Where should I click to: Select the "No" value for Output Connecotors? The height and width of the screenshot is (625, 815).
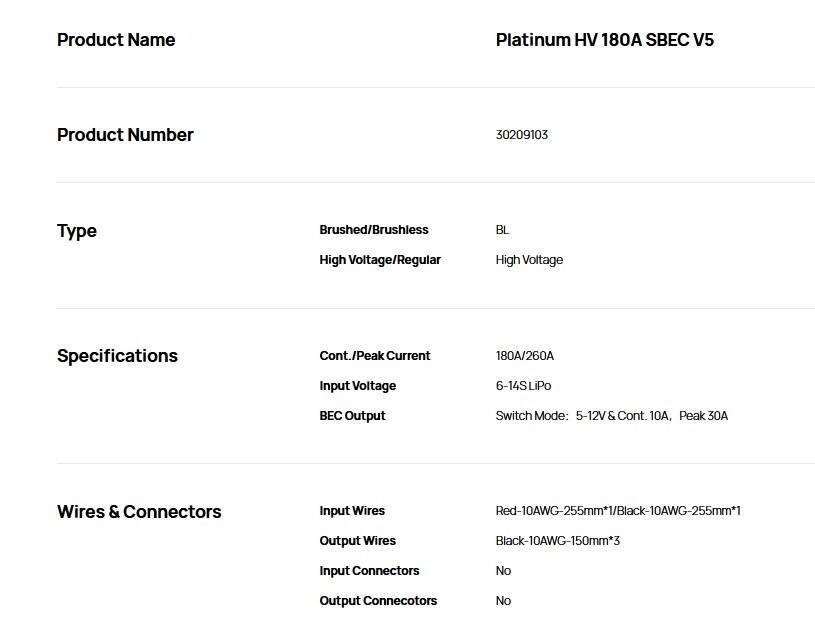pos(503,601)
